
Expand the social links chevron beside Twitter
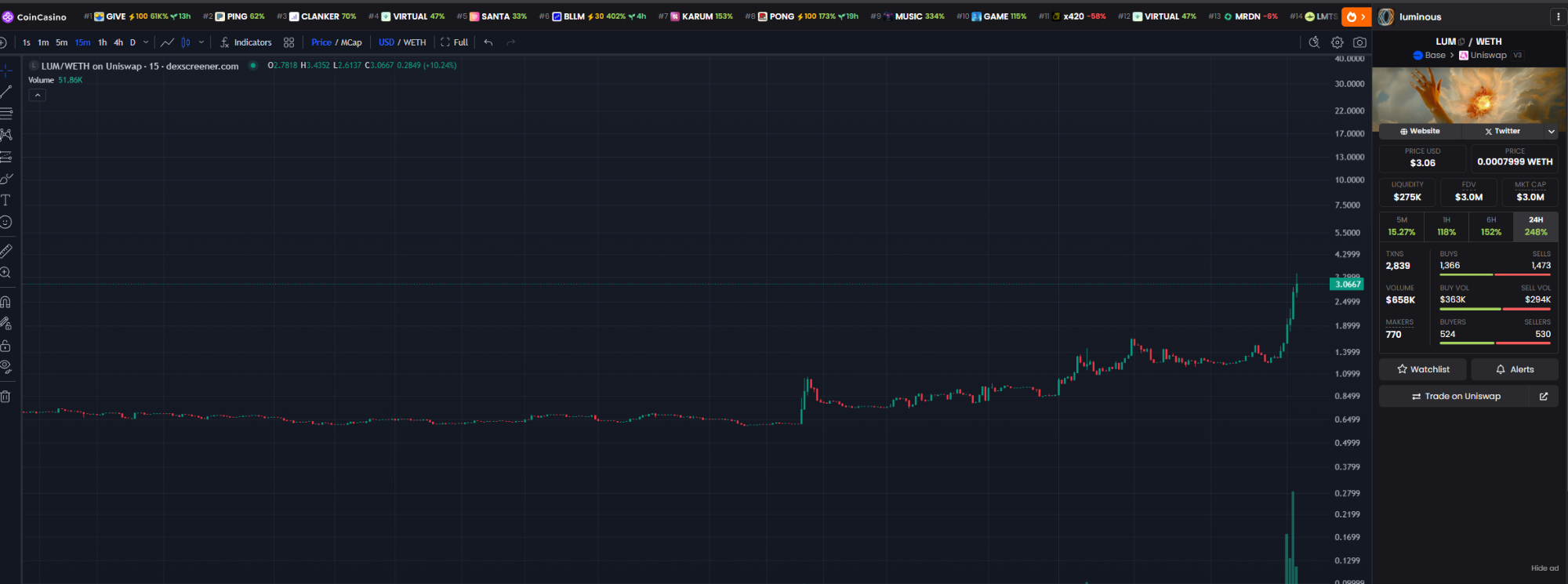pyautogui.click(x=1551, y=132)
